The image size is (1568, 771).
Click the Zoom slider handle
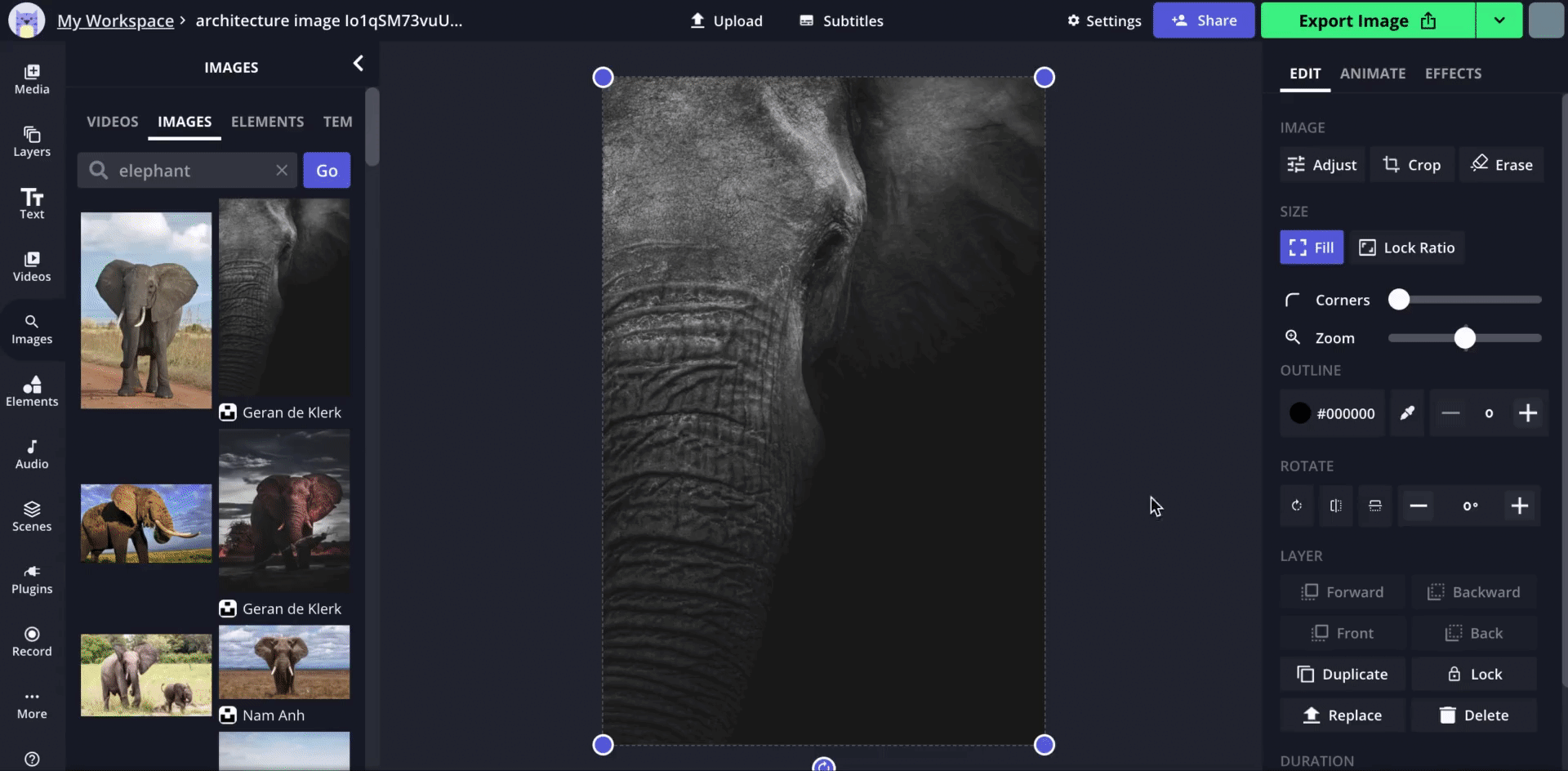pyautogui.click(x=1465, y=338)
